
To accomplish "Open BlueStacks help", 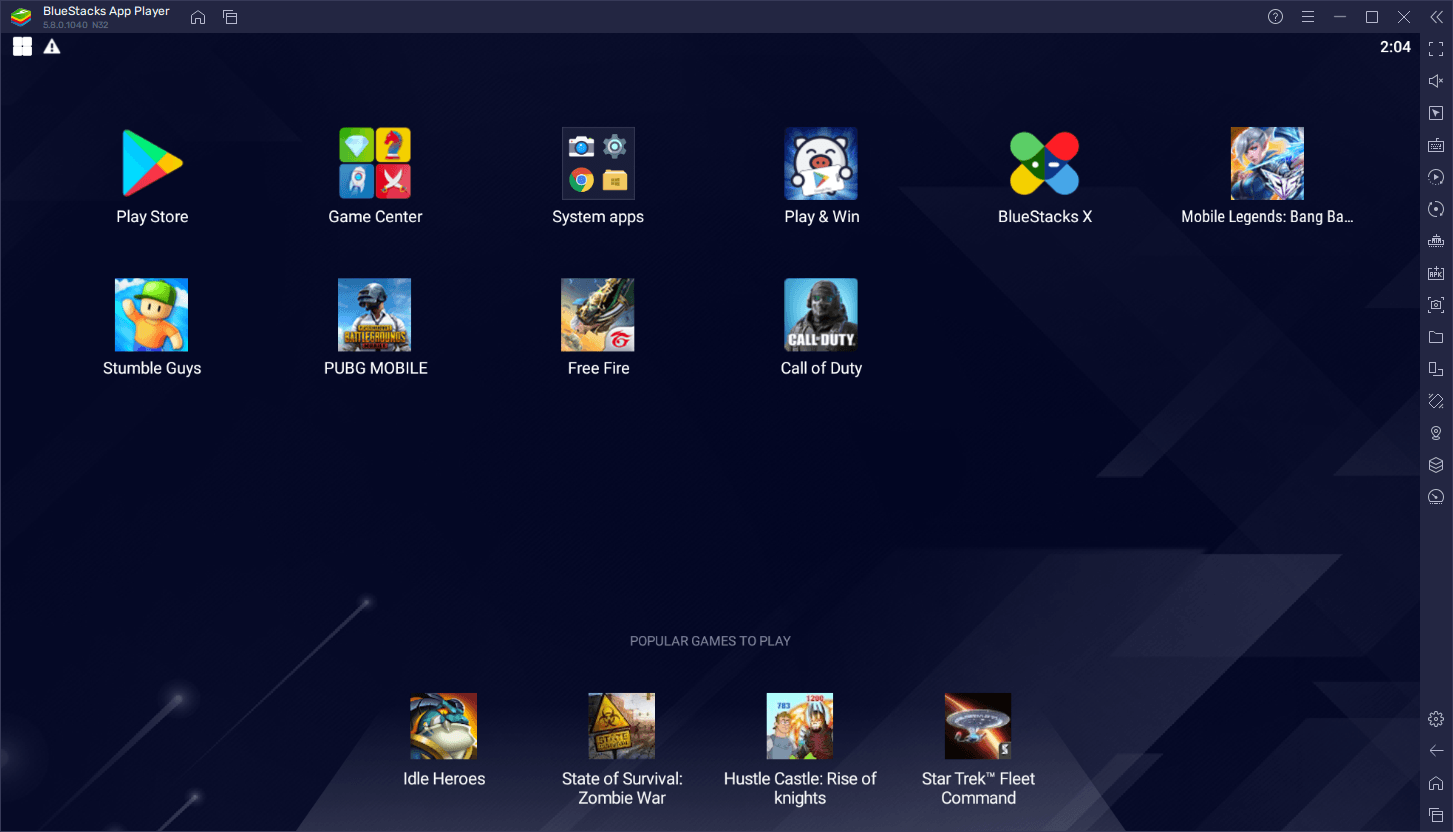I will (x=1275, y=17).
